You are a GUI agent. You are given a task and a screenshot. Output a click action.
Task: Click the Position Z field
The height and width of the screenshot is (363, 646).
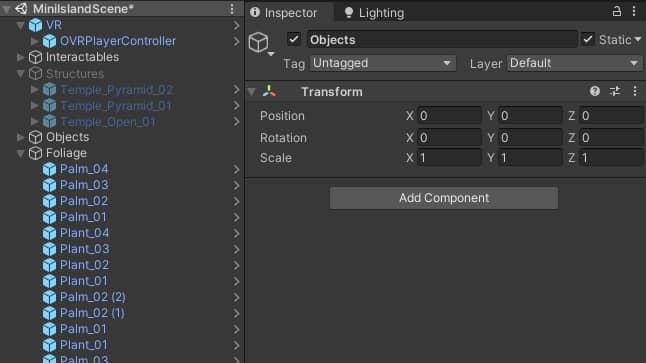611,116
